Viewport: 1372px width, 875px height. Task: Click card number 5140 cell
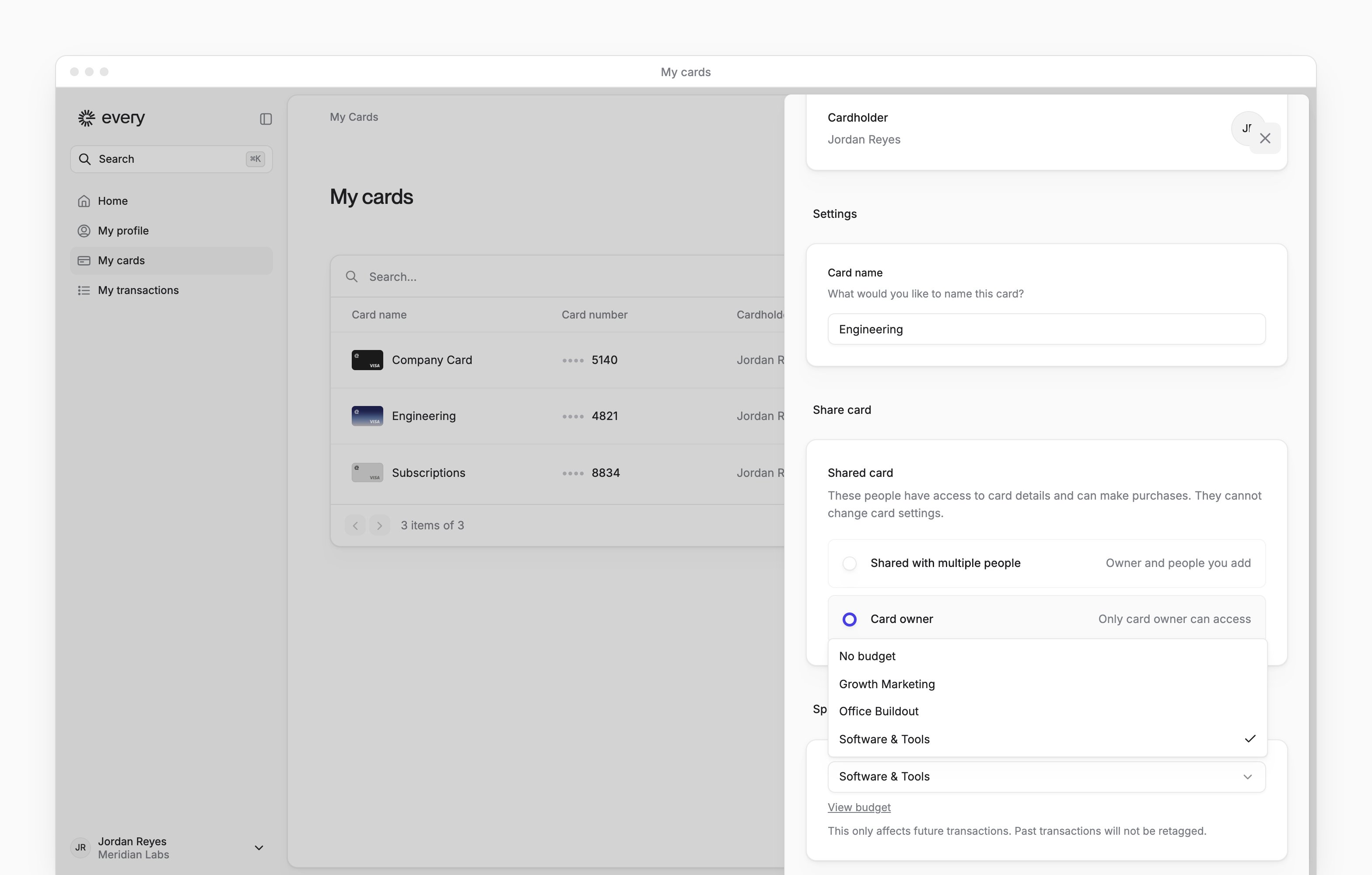point(590,360)
